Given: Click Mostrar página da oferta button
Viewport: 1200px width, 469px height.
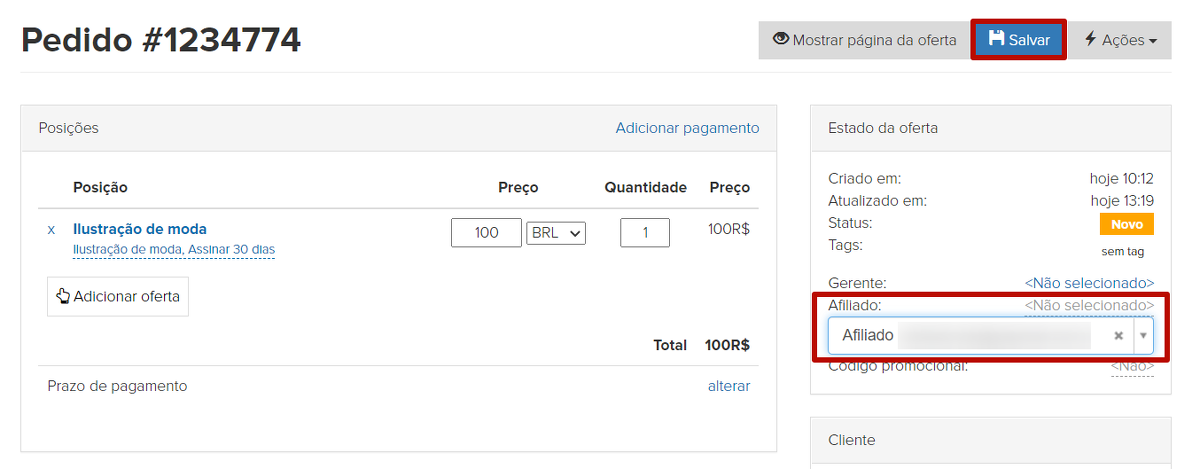Looking at the screenshot, I should coord(864,40).
